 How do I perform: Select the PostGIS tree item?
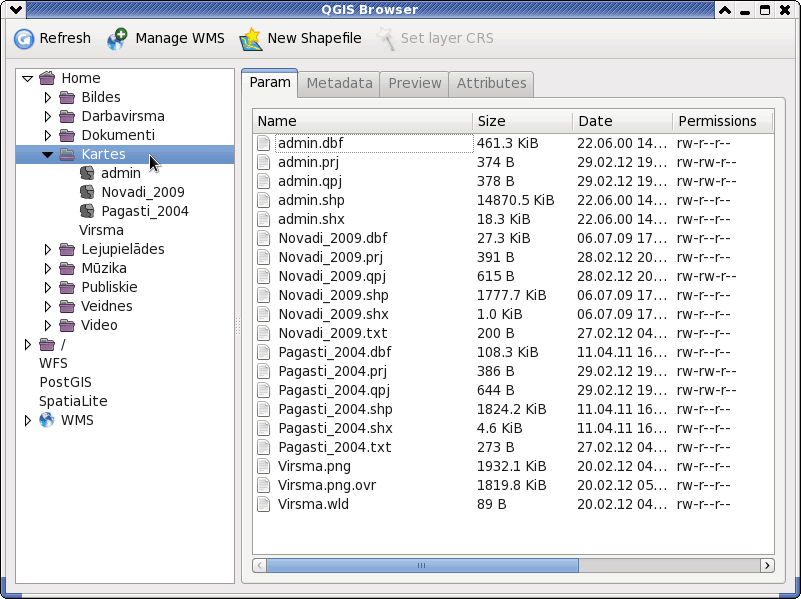click(x=65, y=382)
